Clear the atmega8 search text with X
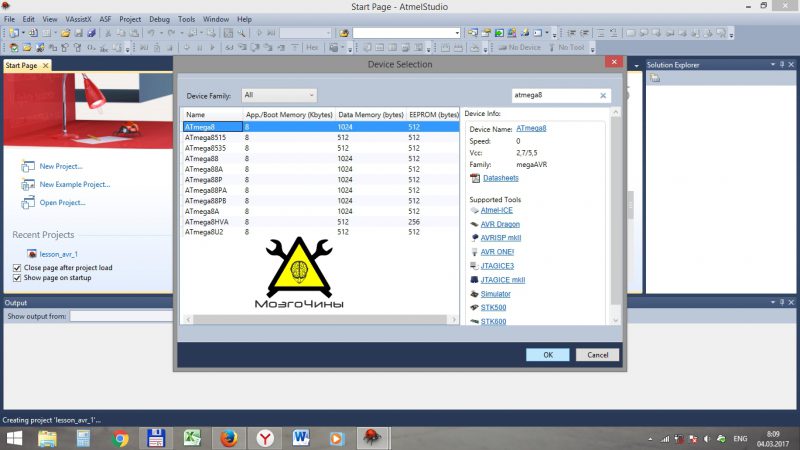The height and width of the screenshot is (450, 800). 603,95
